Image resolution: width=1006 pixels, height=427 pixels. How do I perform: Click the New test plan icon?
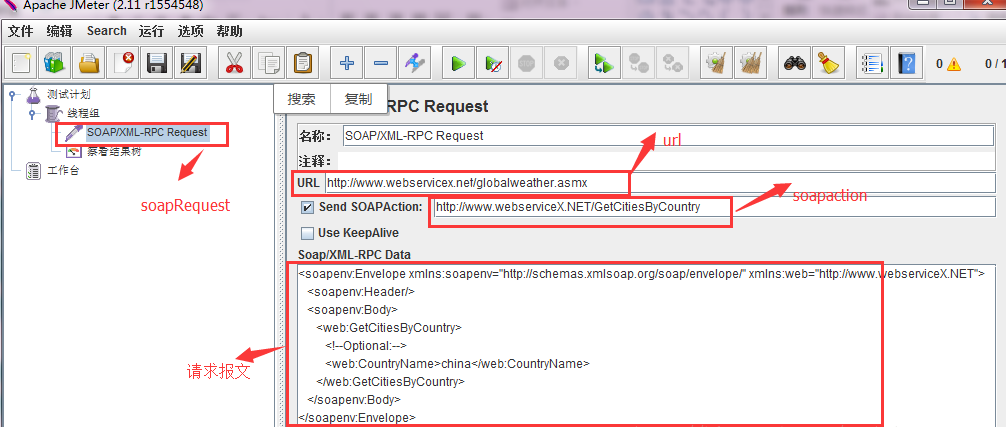pyautogui.click(x=21, y=63)
